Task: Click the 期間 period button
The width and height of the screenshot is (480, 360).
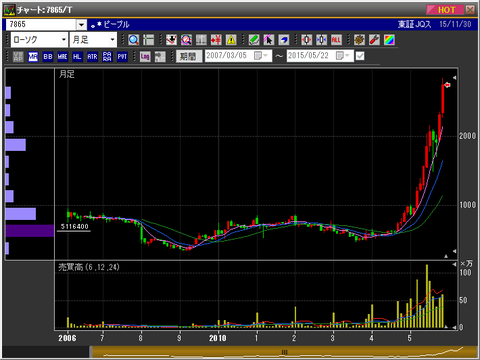Action: tap(189, 56)
